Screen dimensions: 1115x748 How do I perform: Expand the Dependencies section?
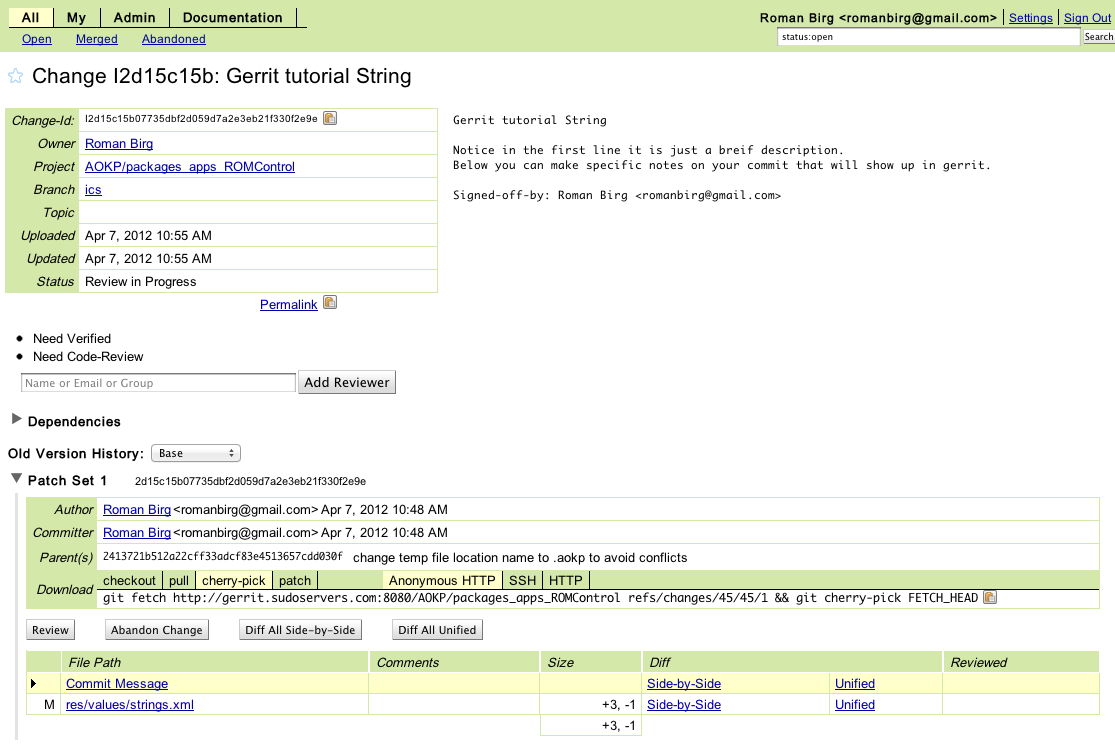pyautogui.click(x=16, y=421)
